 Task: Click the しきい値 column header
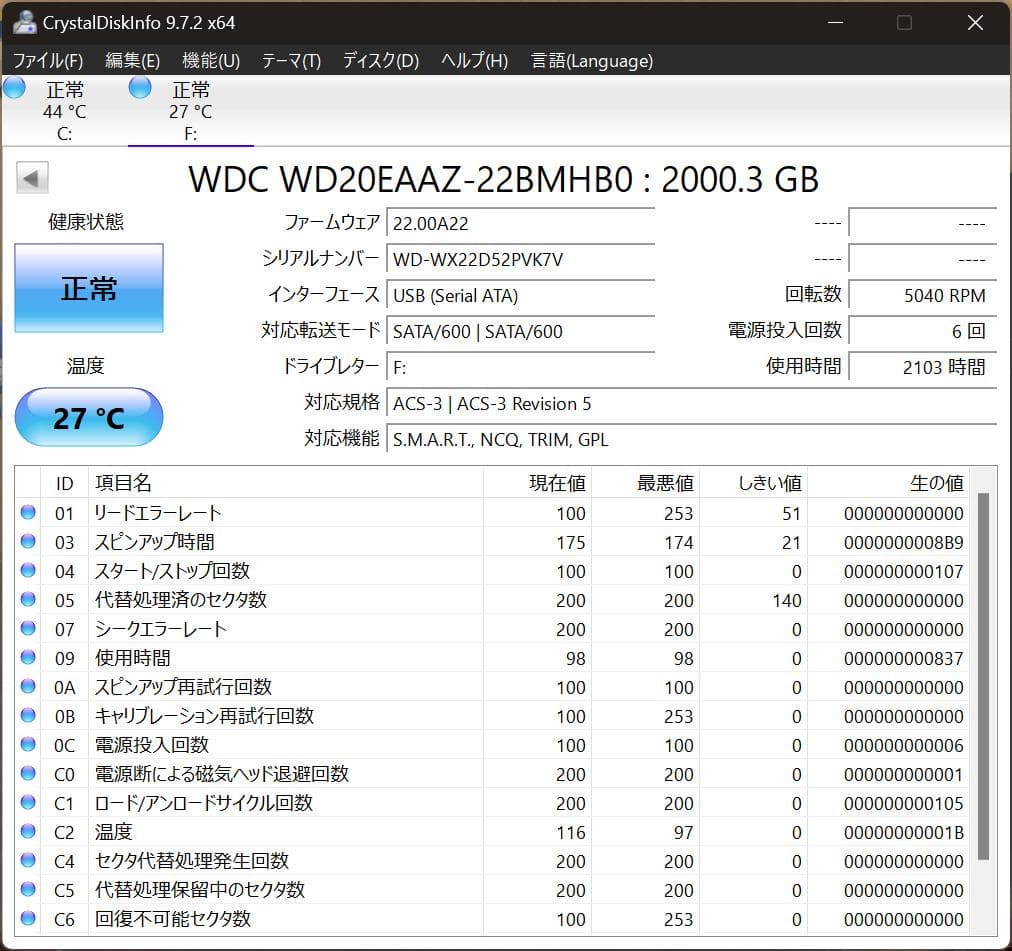pyautogui.click(x=754, y=483)
